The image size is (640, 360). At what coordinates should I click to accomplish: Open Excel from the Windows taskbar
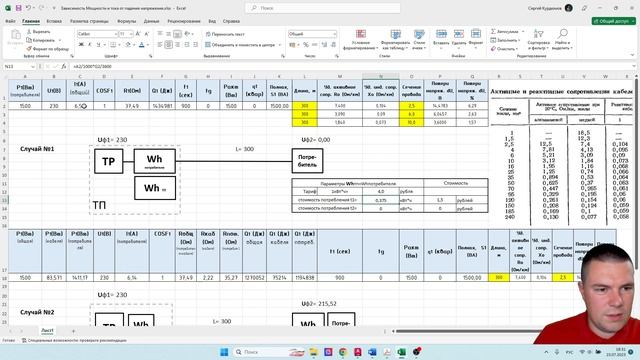pos(402,352)
